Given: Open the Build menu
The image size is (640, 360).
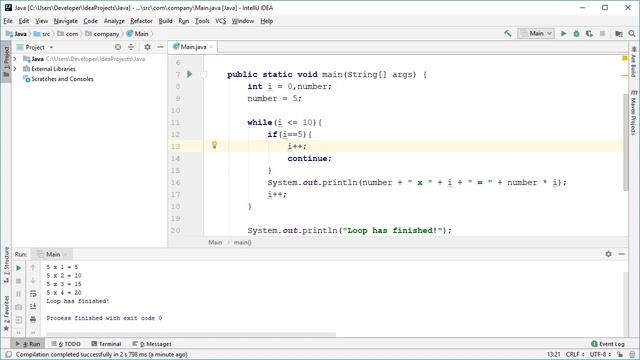Looking at the screenshot, I should pos(165,21).
